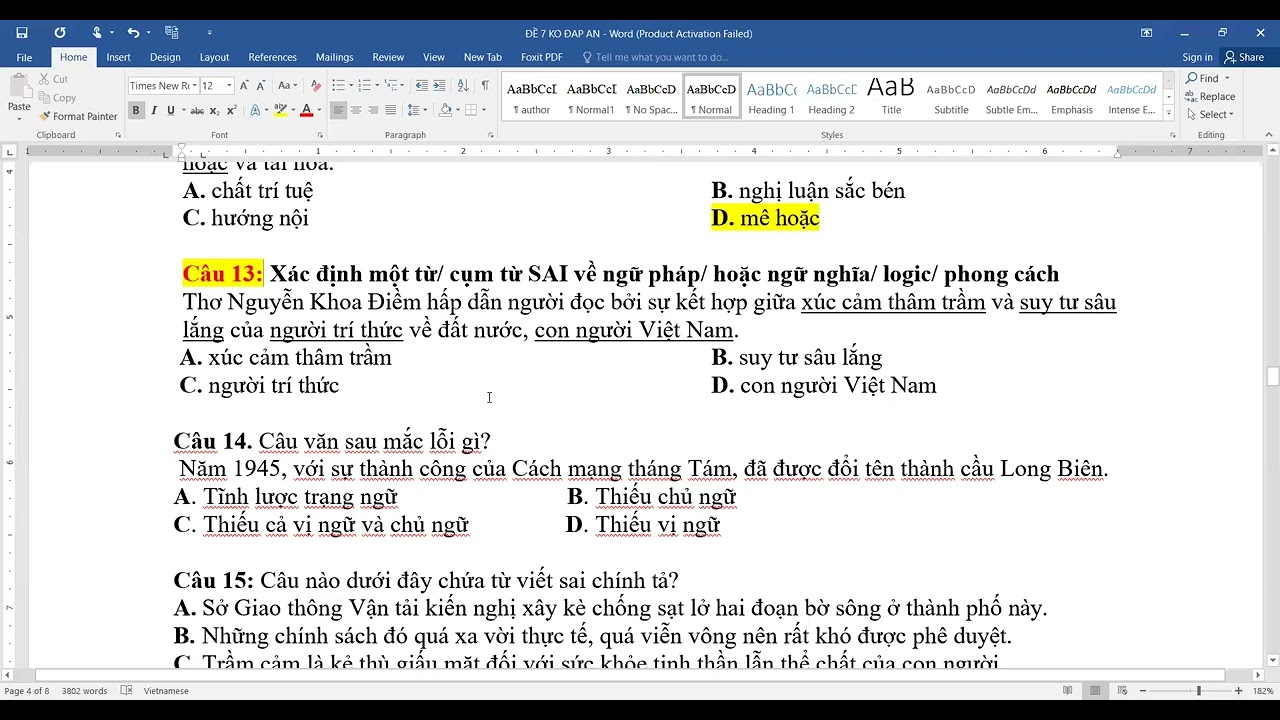Click the Multilevel list icon
This screenshot has width=1280, height=720.
390,86
